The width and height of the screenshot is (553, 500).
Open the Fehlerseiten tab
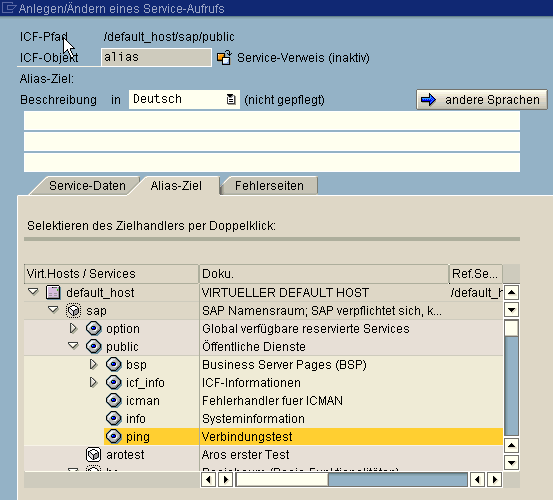pos(269,185)
